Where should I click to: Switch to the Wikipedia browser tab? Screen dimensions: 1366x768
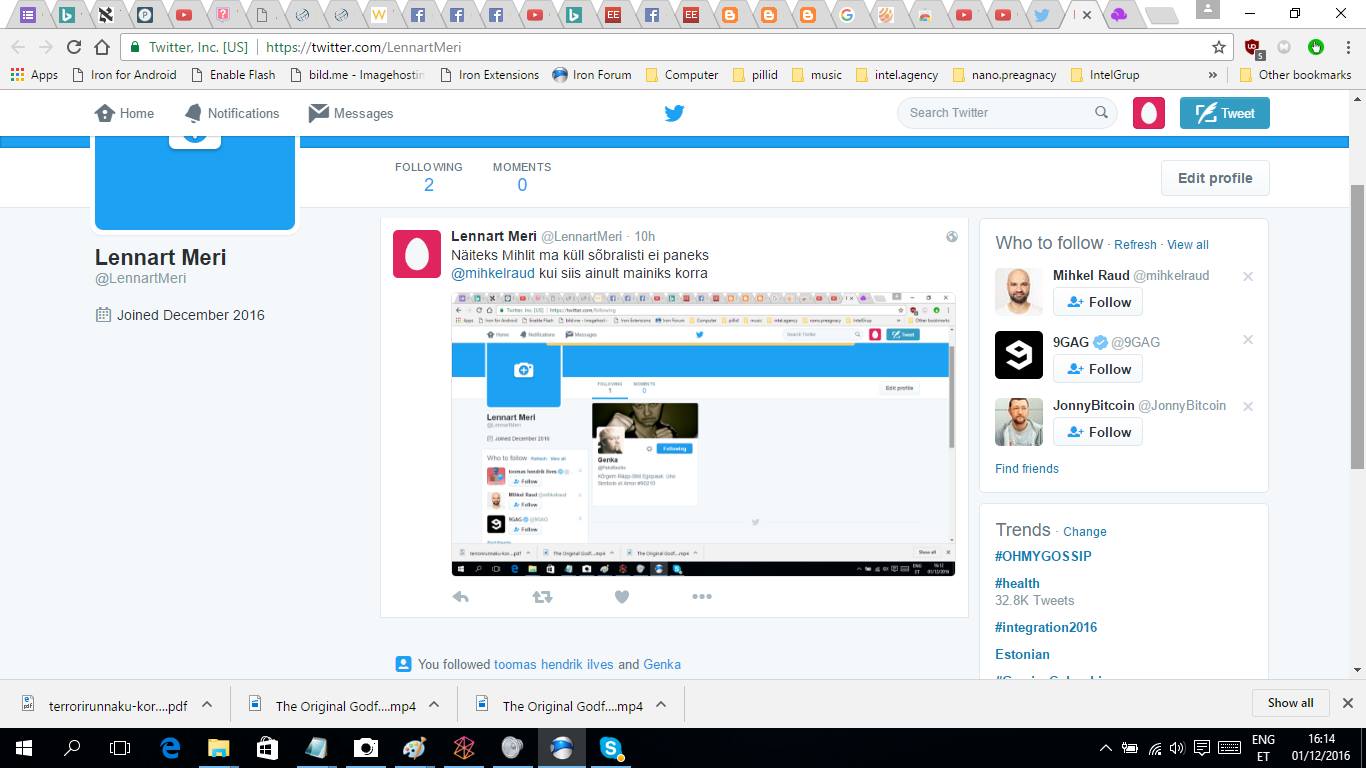click(379, 15)
